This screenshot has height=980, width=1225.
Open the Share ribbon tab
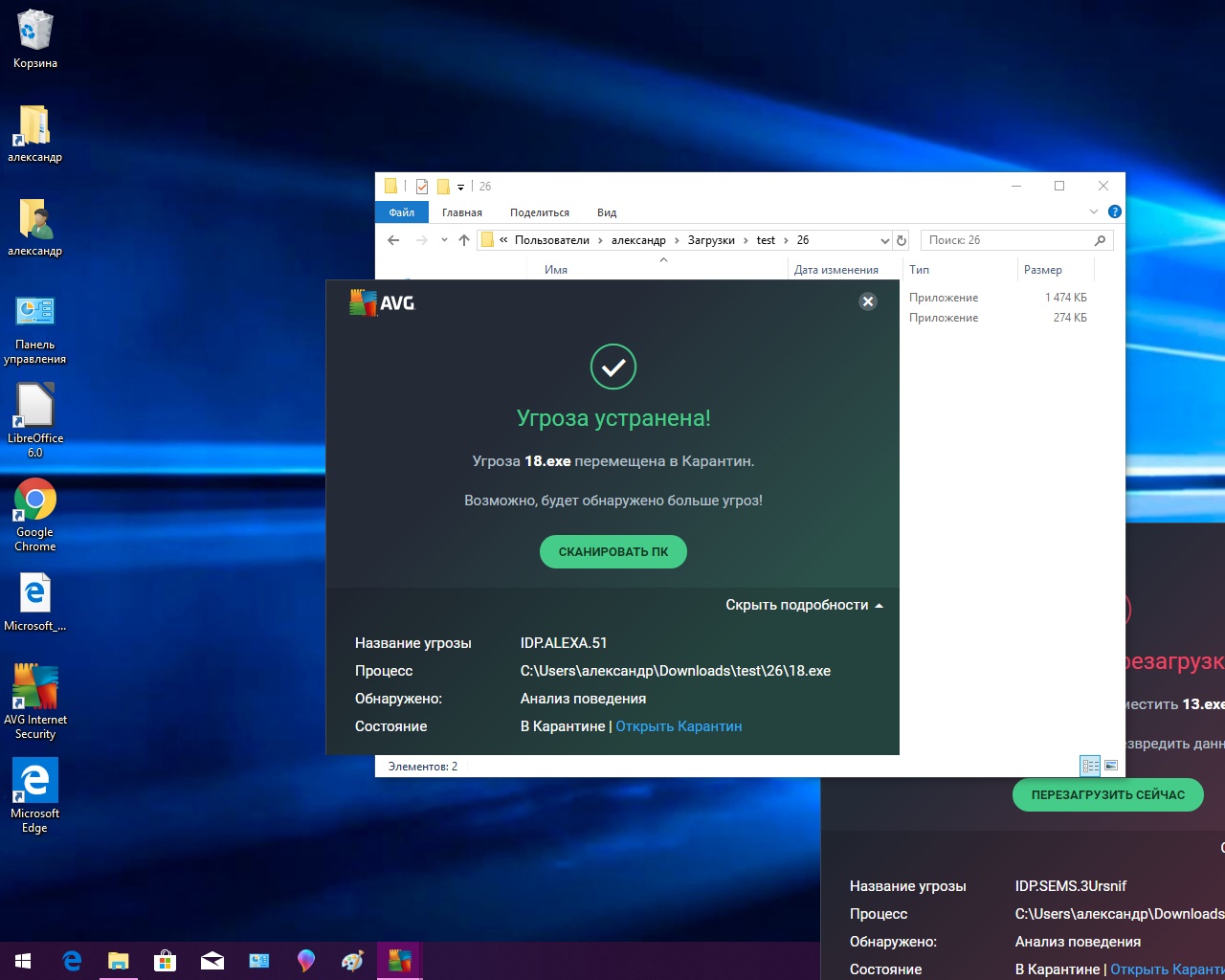pos(539,212)
